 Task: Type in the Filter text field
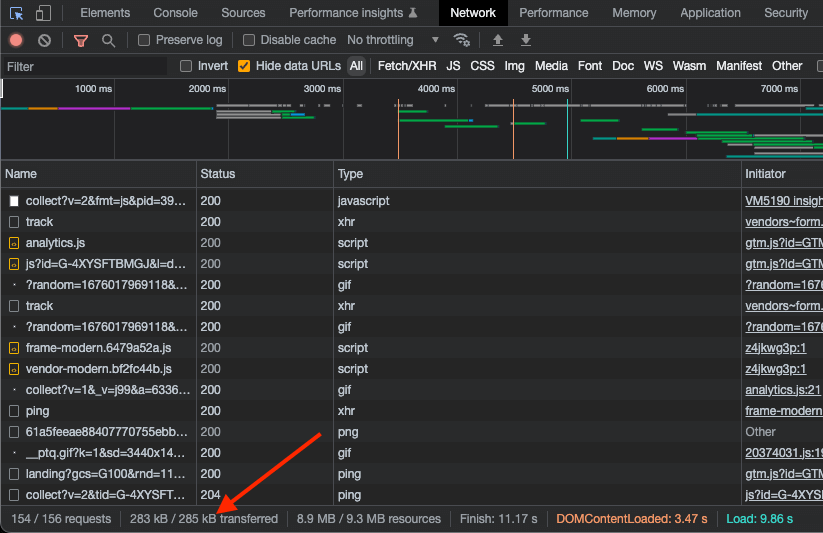pos(85,66)
